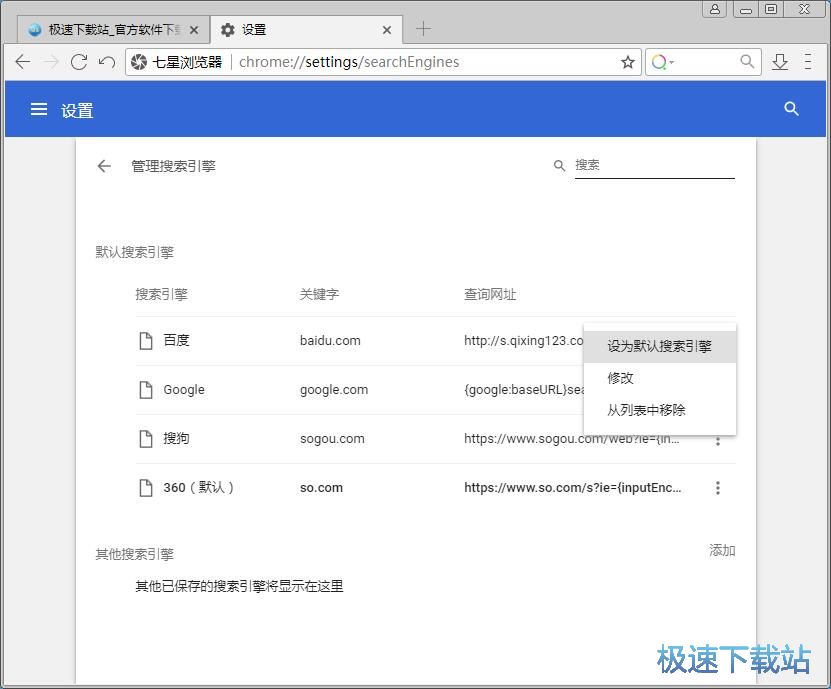Viewport: 831px width, 689px height.
Task: Close the 极速下载站 tab
Action: pyautogui.click(x=194, y=30)
